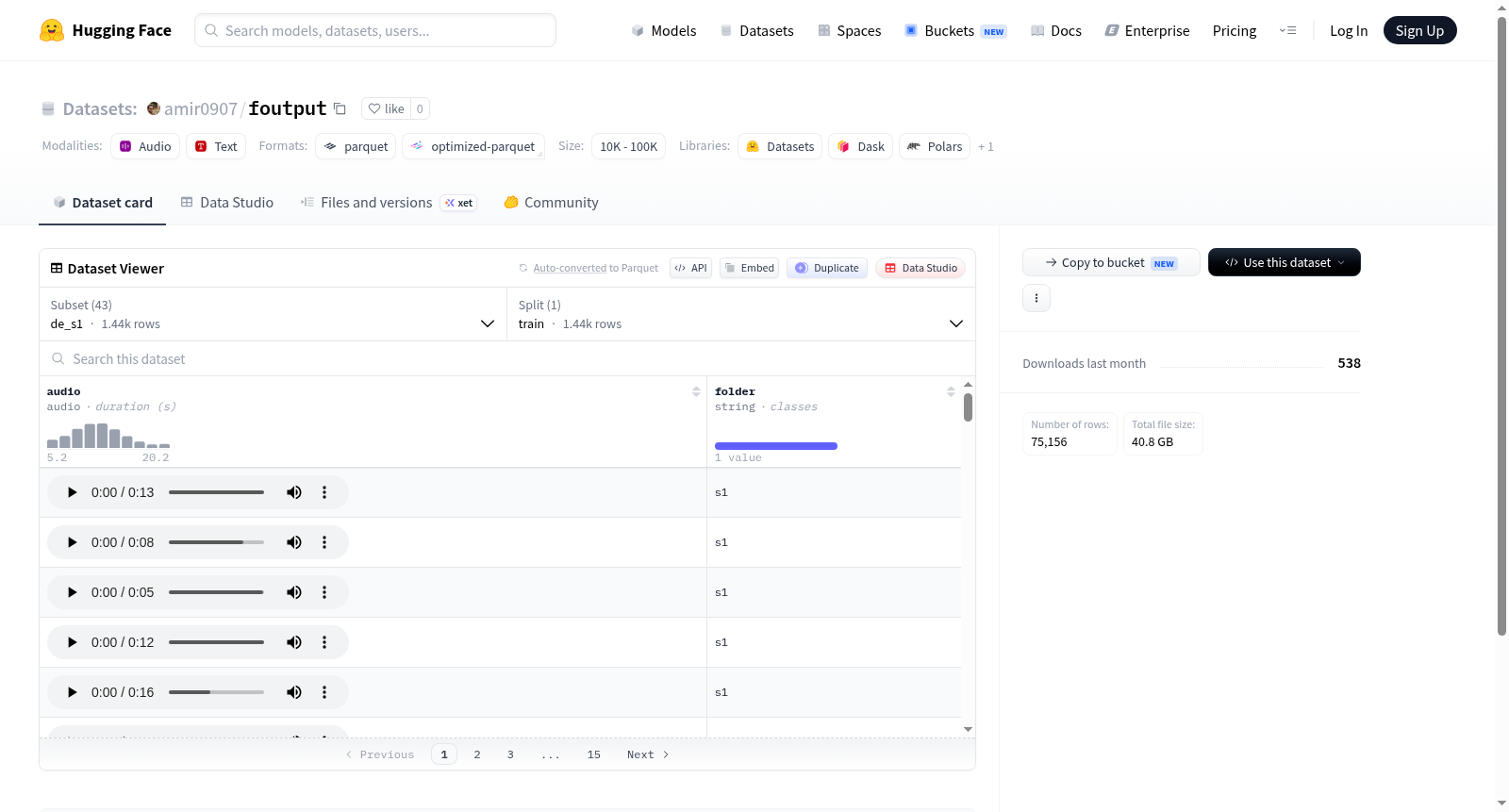This screenshot has height=812, width=1509.
Task: Open the vertical three-dot dataset options menu
Action: point(1036,298)
